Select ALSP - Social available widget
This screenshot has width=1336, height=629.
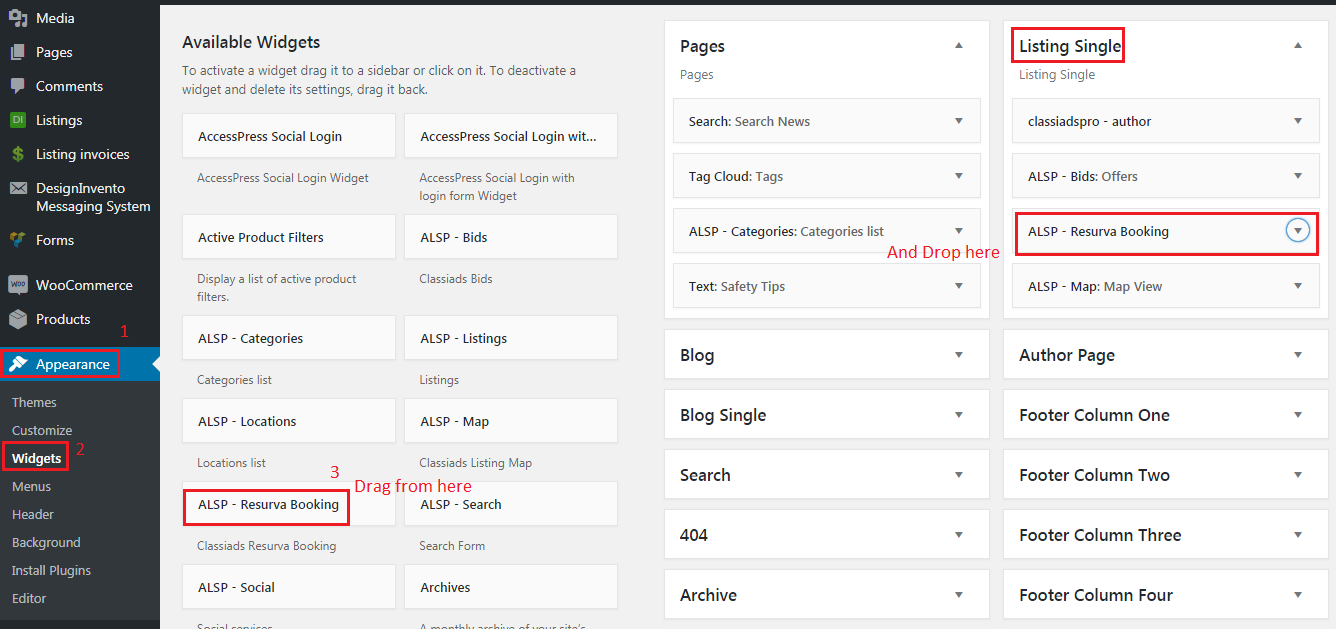click(x=289, y=587)
